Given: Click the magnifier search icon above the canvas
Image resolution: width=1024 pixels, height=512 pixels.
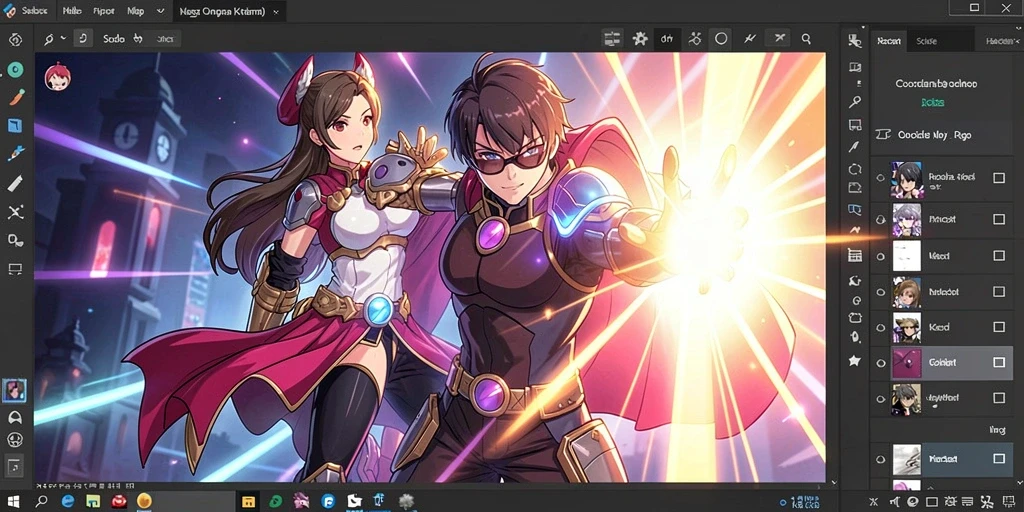Looking at the screenshot, I should 807,39.
